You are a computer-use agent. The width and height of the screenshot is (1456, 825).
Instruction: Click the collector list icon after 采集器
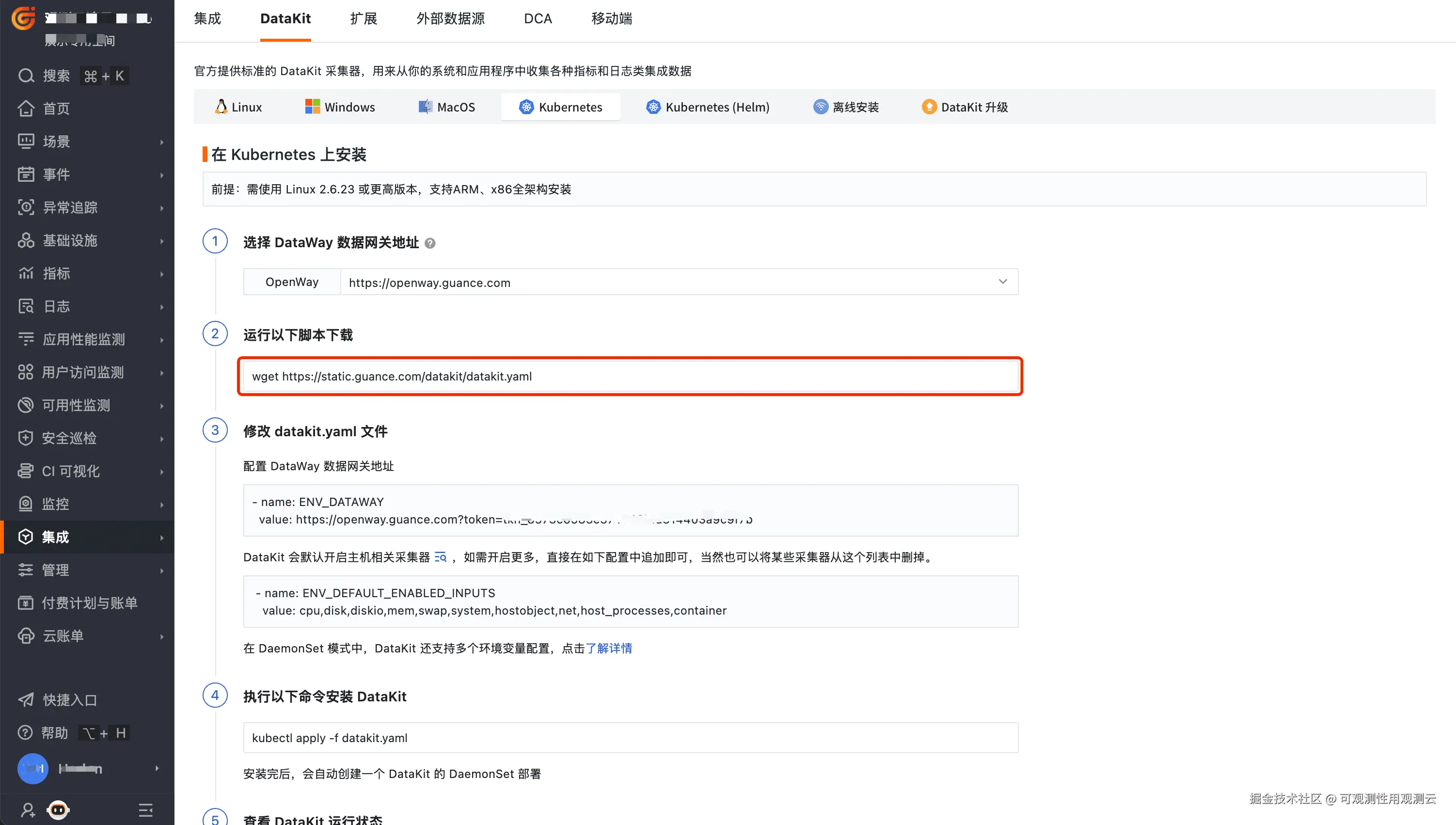click(440, 557)
